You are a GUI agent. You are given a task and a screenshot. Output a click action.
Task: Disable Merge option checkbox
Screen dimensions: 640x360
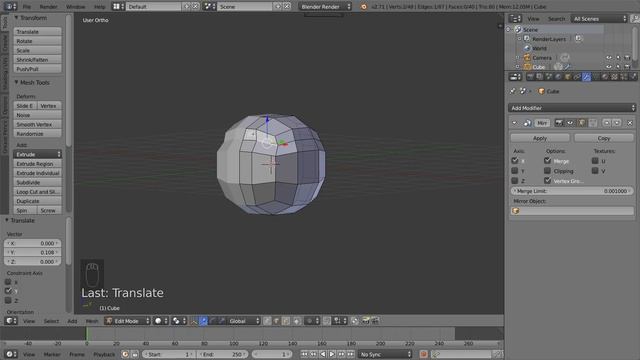(x=548, y=160)
